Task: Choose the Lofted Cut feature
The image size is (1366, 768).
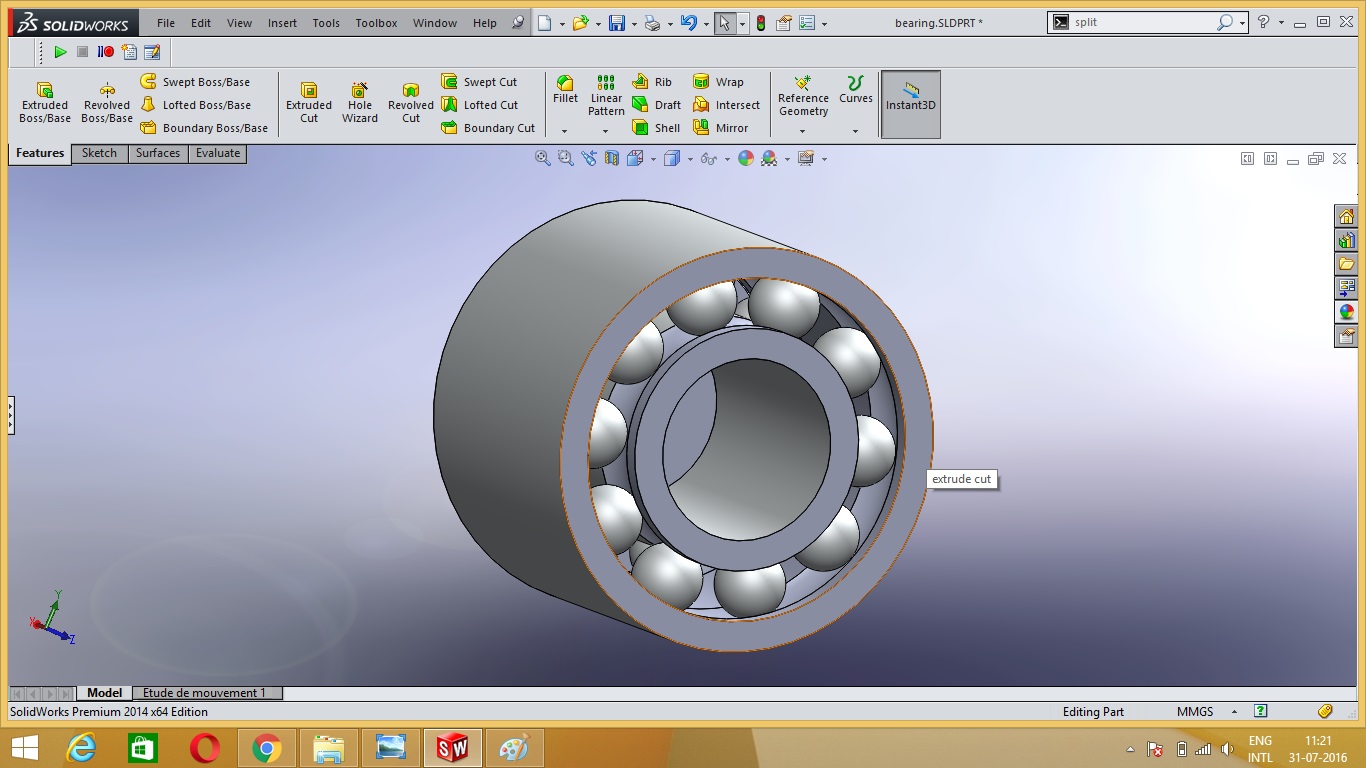Action: click(x=480, y=105)
